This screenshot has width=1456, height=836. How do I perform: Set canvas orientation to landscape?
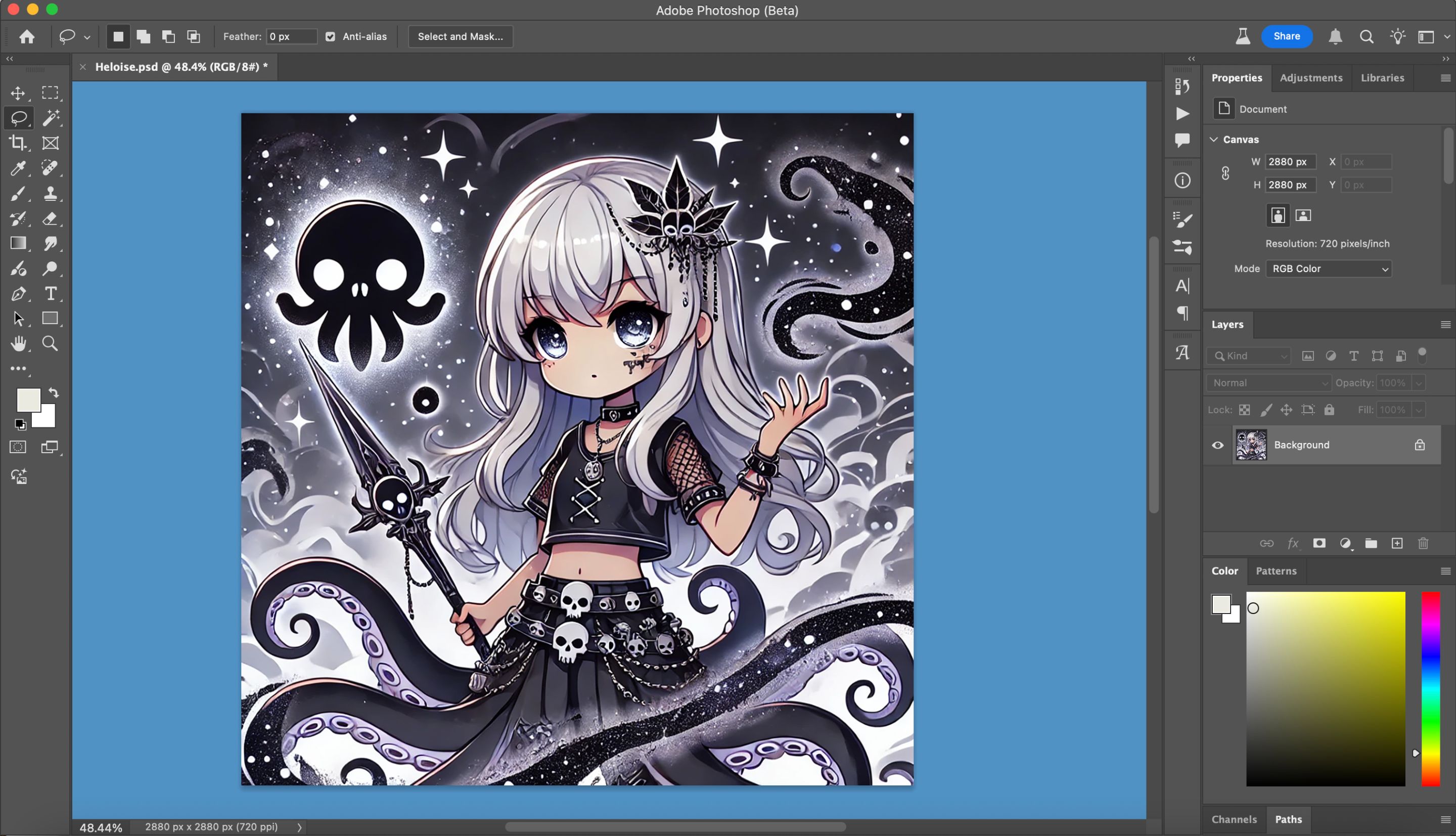click(x=1303, y=215)
